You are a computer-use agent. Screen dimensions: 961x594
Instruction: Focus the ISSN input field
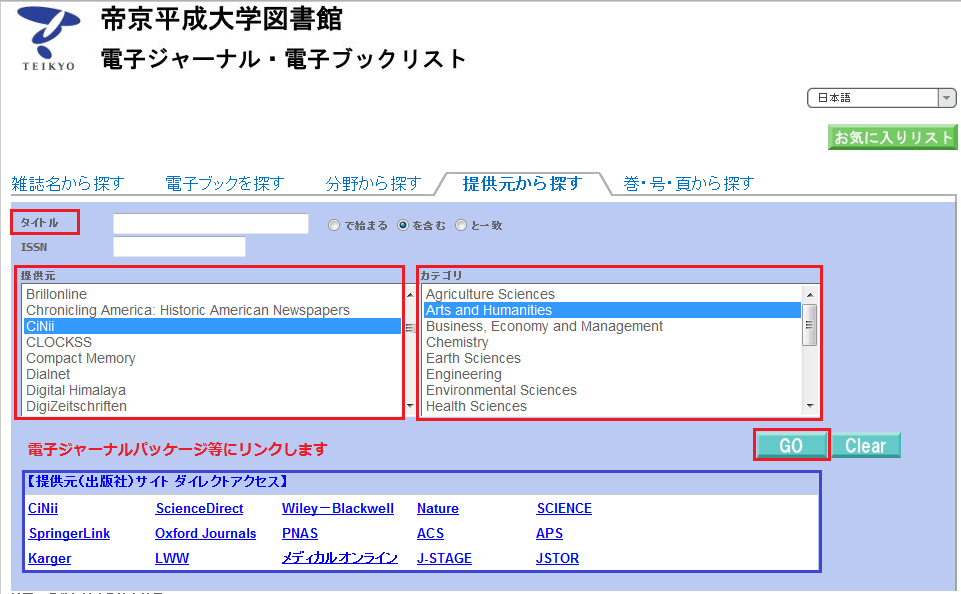point(180,246)
